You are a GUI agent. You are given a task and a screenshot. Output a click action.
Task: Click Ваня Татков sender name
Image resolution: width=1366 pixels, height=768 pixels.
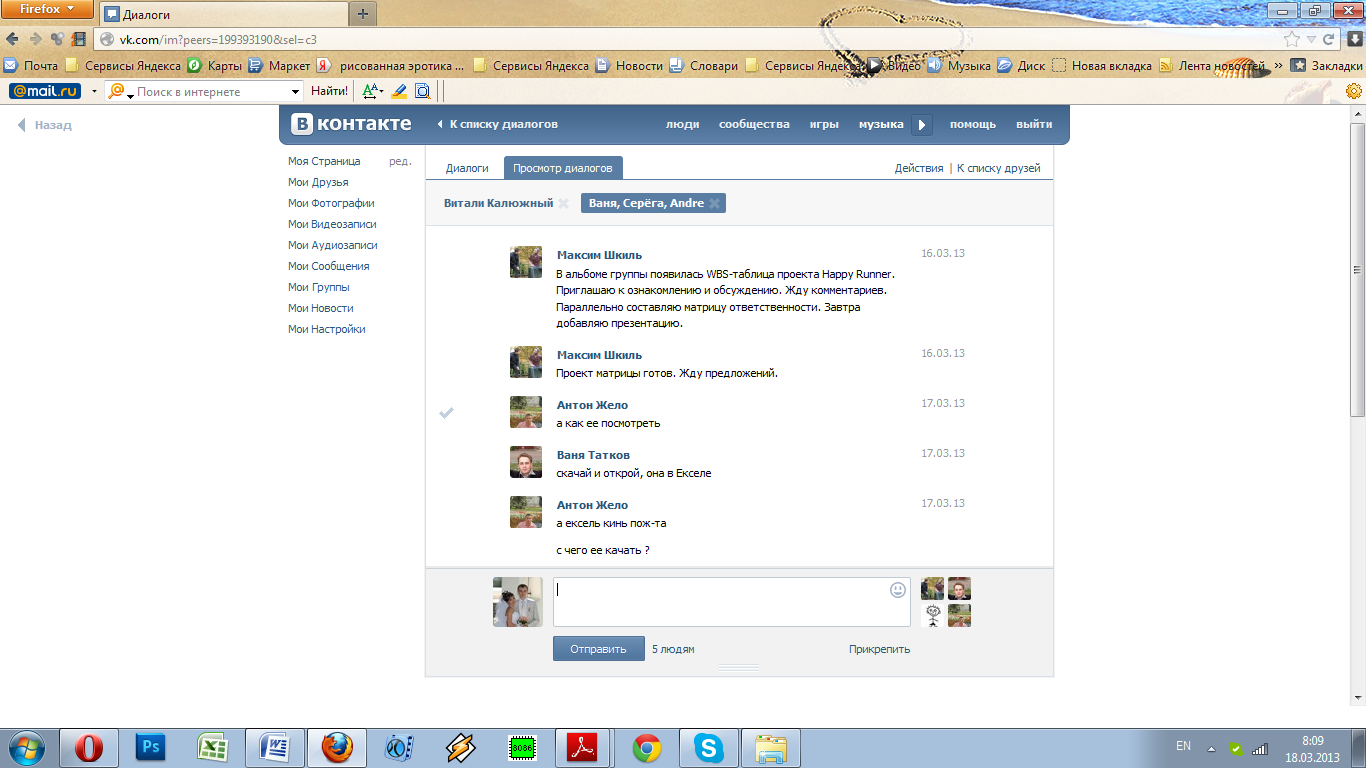tap(593, 455)
